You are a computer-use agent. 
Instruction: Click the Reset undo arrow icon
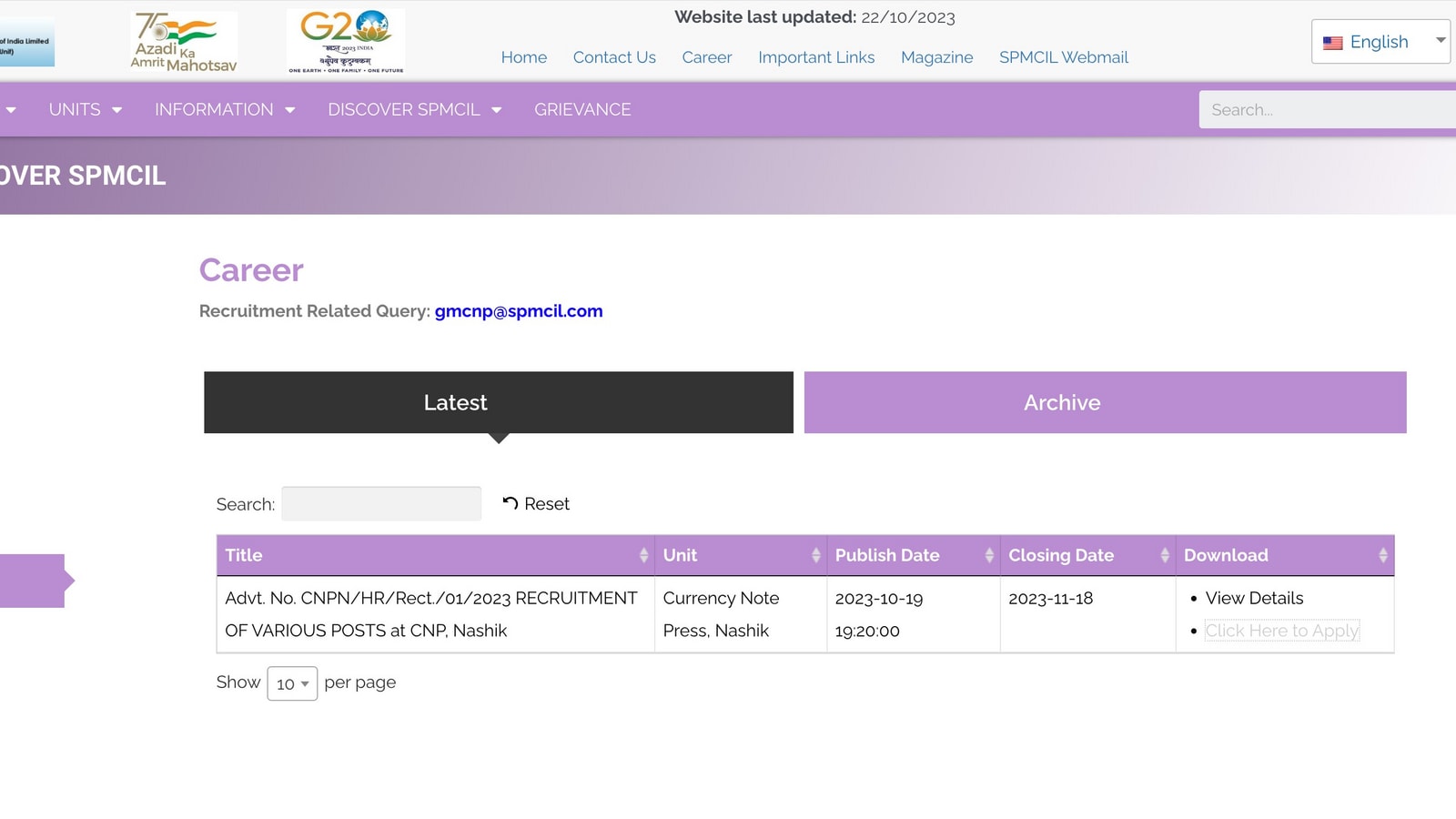[511, 503]
